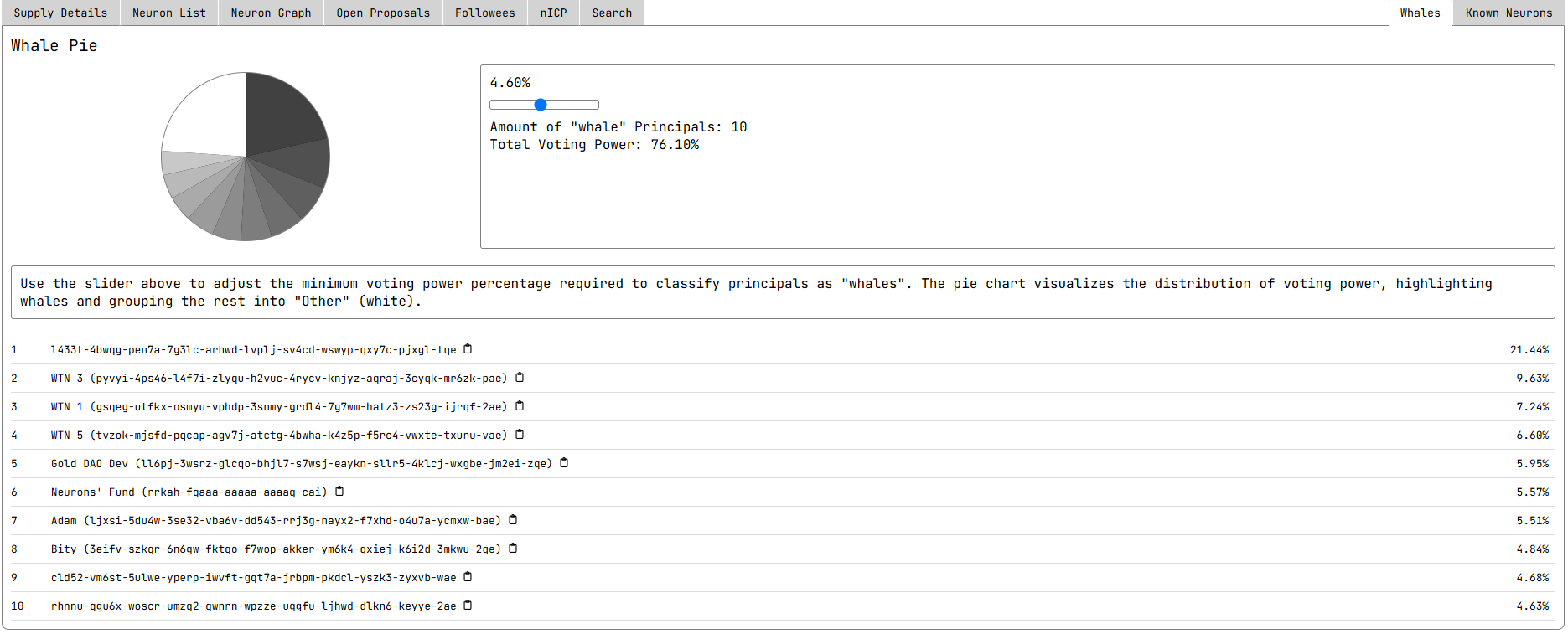Go to the Followees tab
Screen dimensions: 1568x634
(484, 13)
